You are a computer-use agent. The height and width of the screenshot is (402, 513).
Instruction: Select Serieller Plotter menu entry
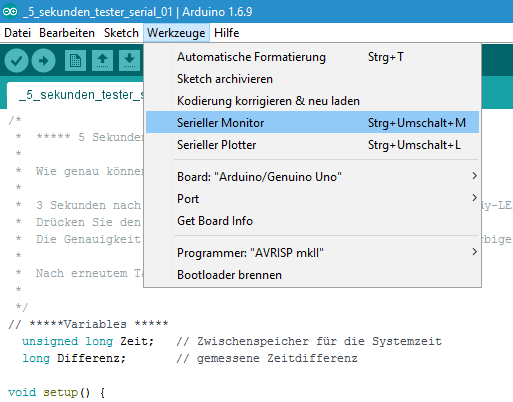(x=312, y=145)
